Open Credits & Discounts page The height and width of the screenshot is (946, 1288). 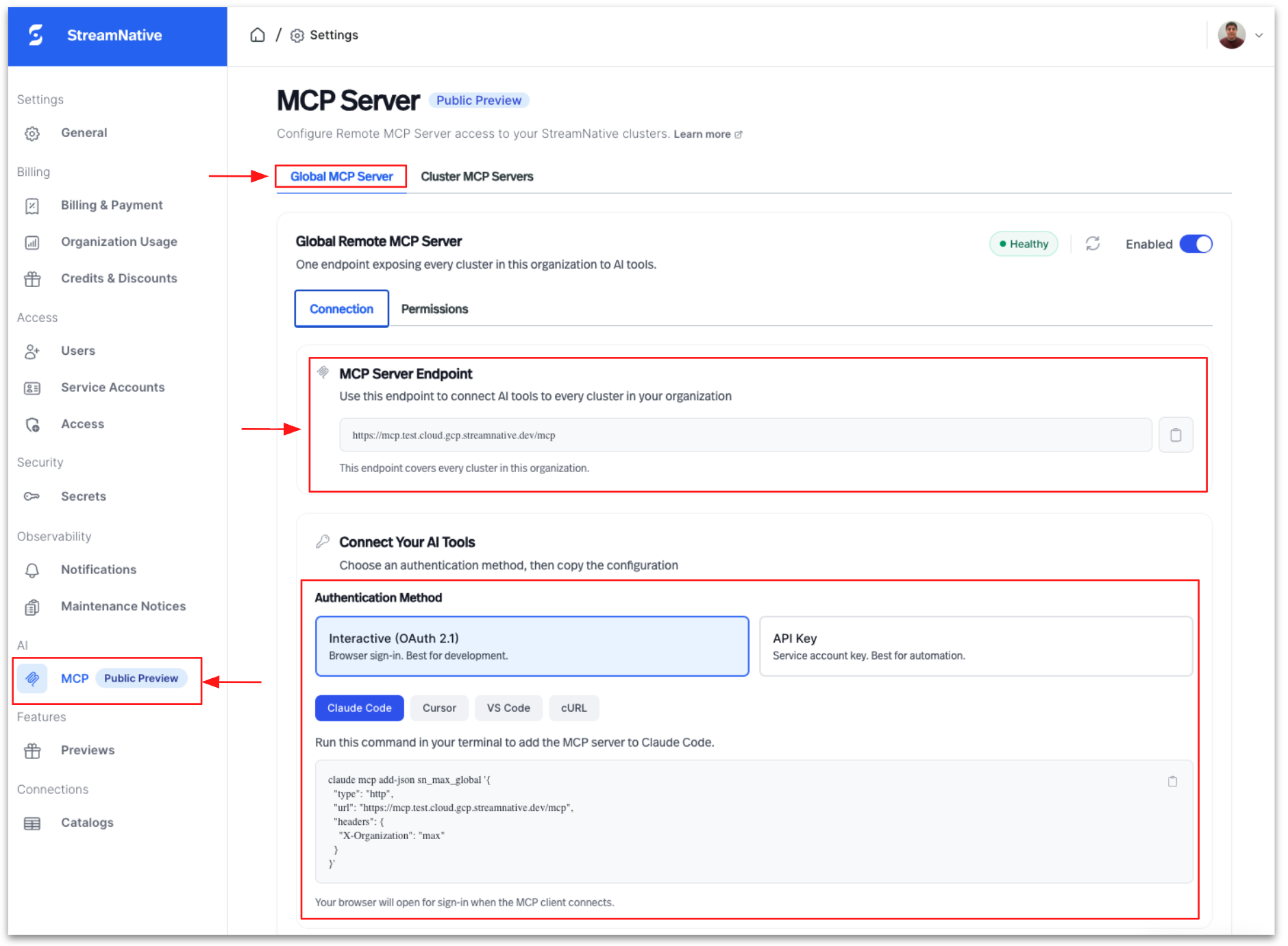(x=119, y=278)
